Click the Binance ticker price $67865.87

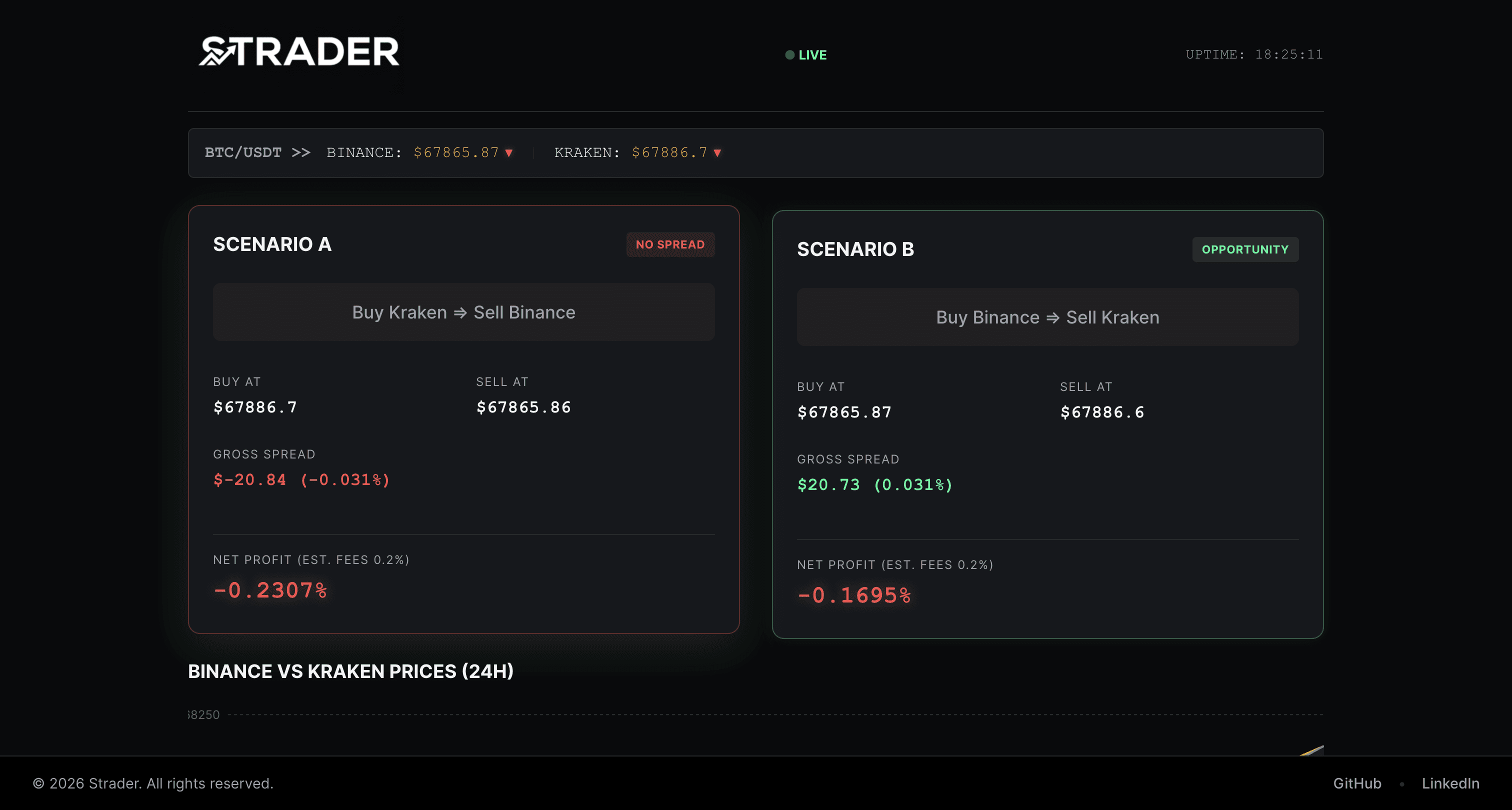click(x=456, y=152)
